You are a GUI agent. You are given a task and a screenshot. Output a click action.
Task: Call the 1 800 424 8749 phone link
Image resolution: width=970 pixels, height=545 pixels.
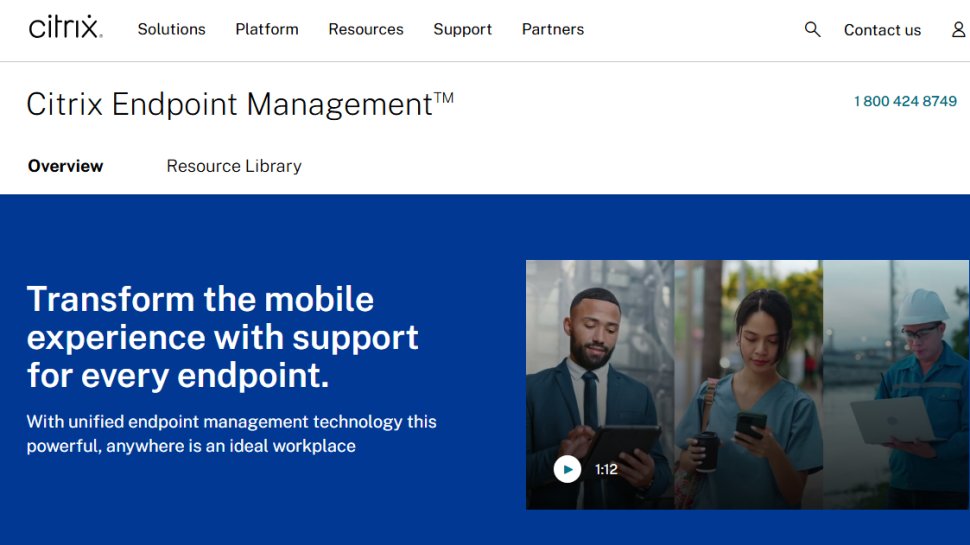tap(905, 101)
